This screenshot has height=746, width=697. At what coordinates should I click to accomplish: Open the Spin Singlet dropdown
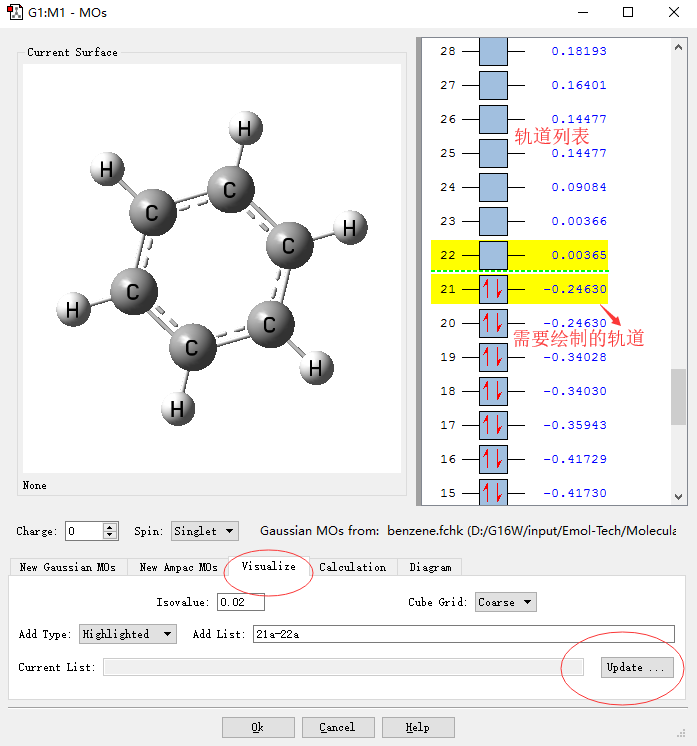click(204, 531)
